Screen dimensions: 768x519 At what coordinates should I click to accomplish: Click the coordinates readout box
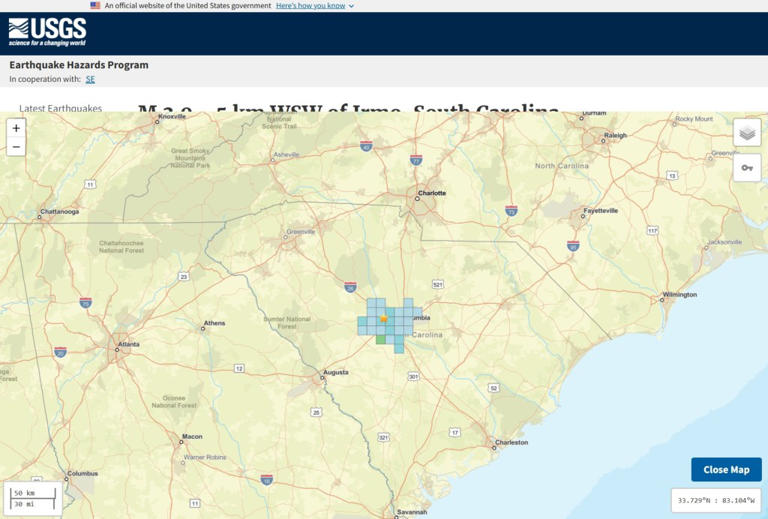coord(716,500)
